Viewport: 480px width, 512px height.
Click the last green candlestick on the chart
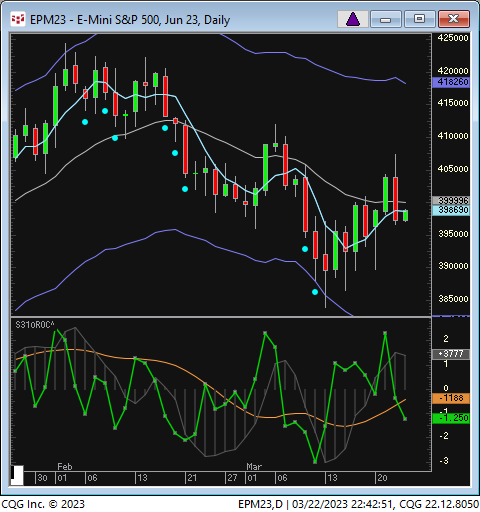pos(405,215)
